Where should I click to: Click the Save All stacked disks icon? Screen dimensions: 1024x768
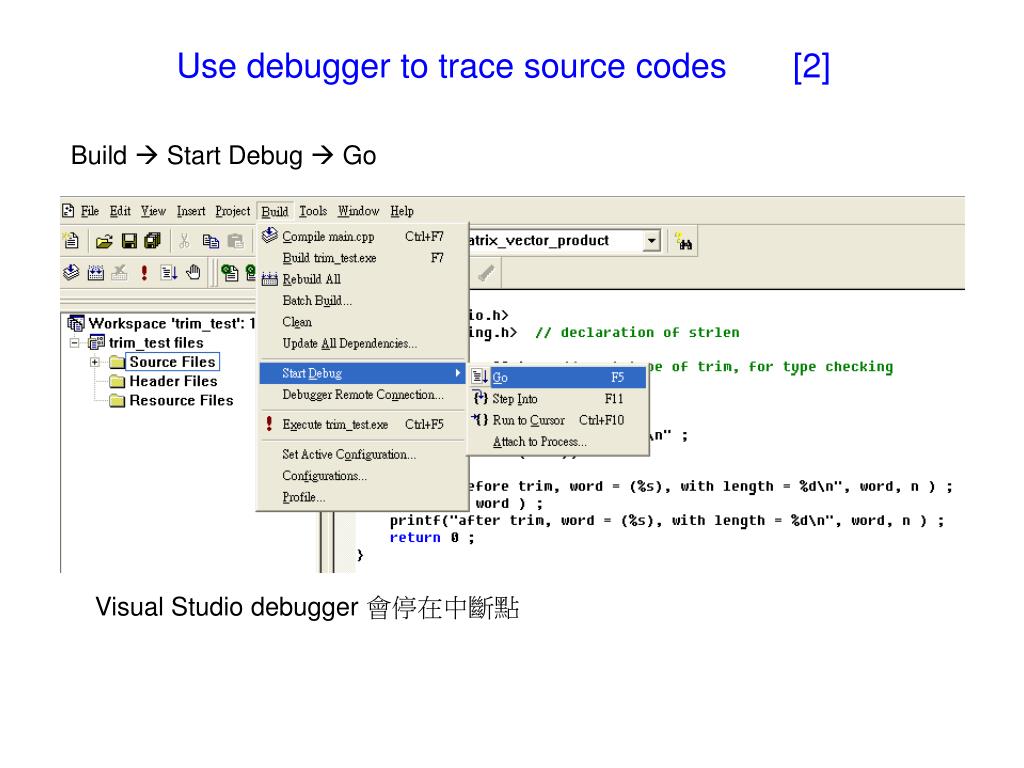pos(153,241)
